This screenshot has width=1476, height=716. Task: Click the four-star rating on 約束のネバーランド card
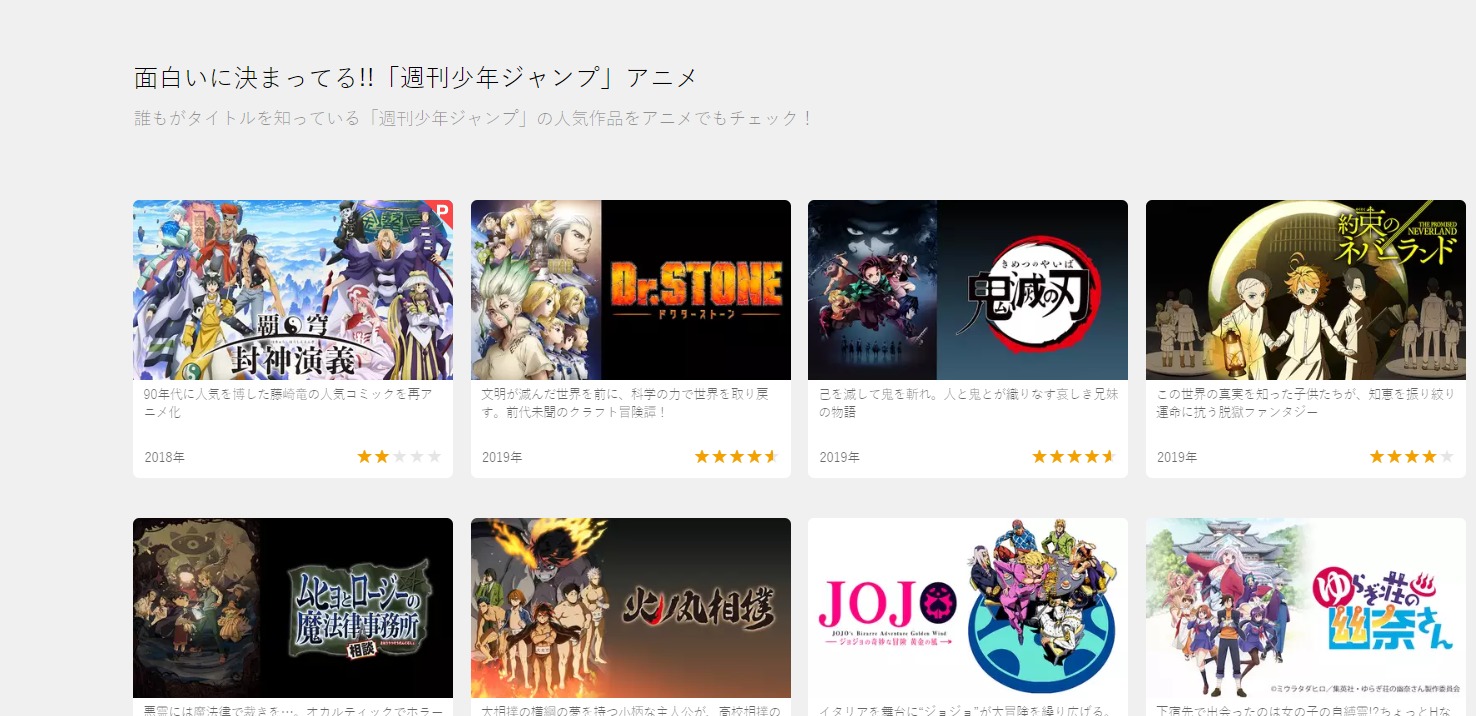tap(1411, 457)
